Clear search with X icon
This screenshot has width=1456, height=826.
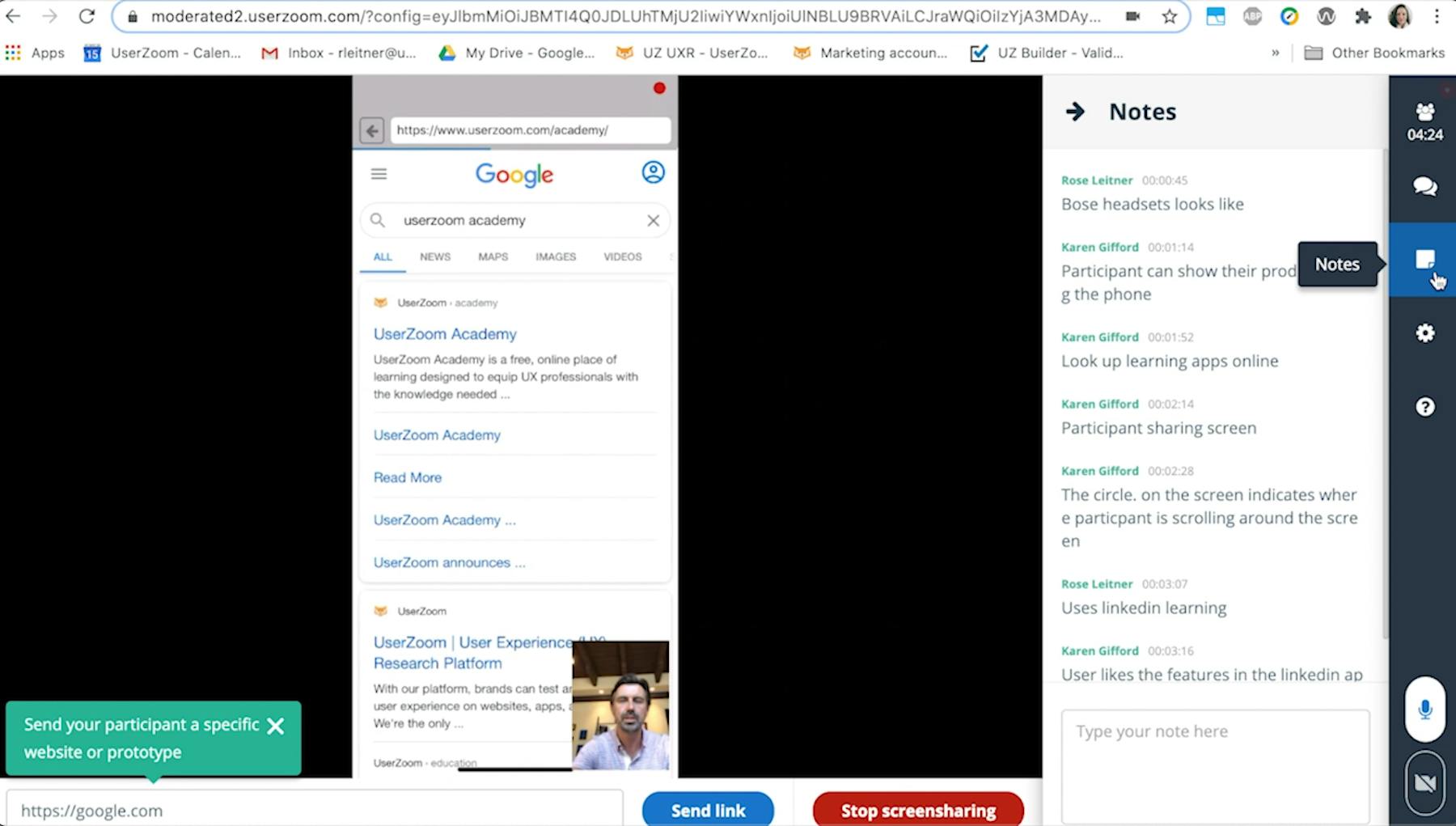[x=654, y=220]
